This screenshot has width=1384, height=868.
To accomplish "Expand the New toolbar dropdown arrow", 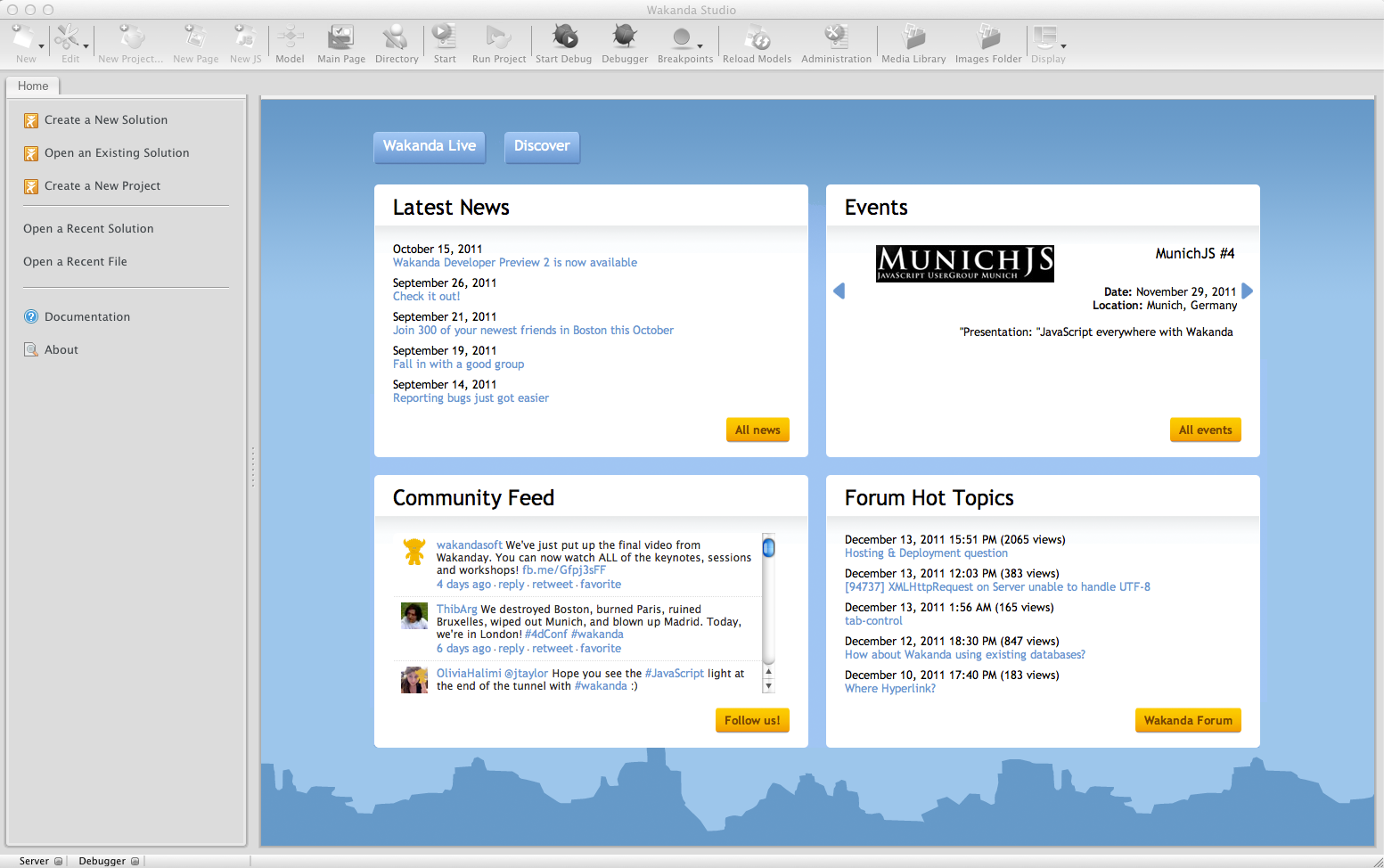I will point(41,46).
